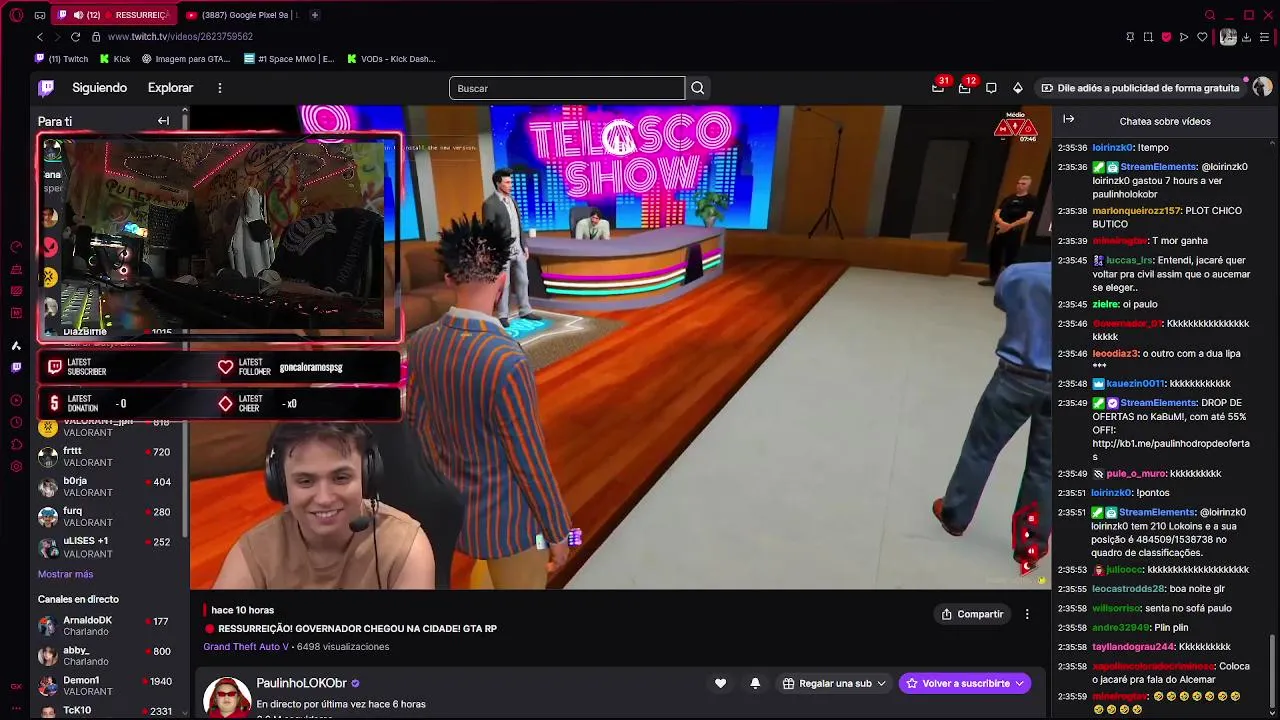Open browser downloads icon
1280x720 pixels.
pyautogui.click(x=1247, y=37)
